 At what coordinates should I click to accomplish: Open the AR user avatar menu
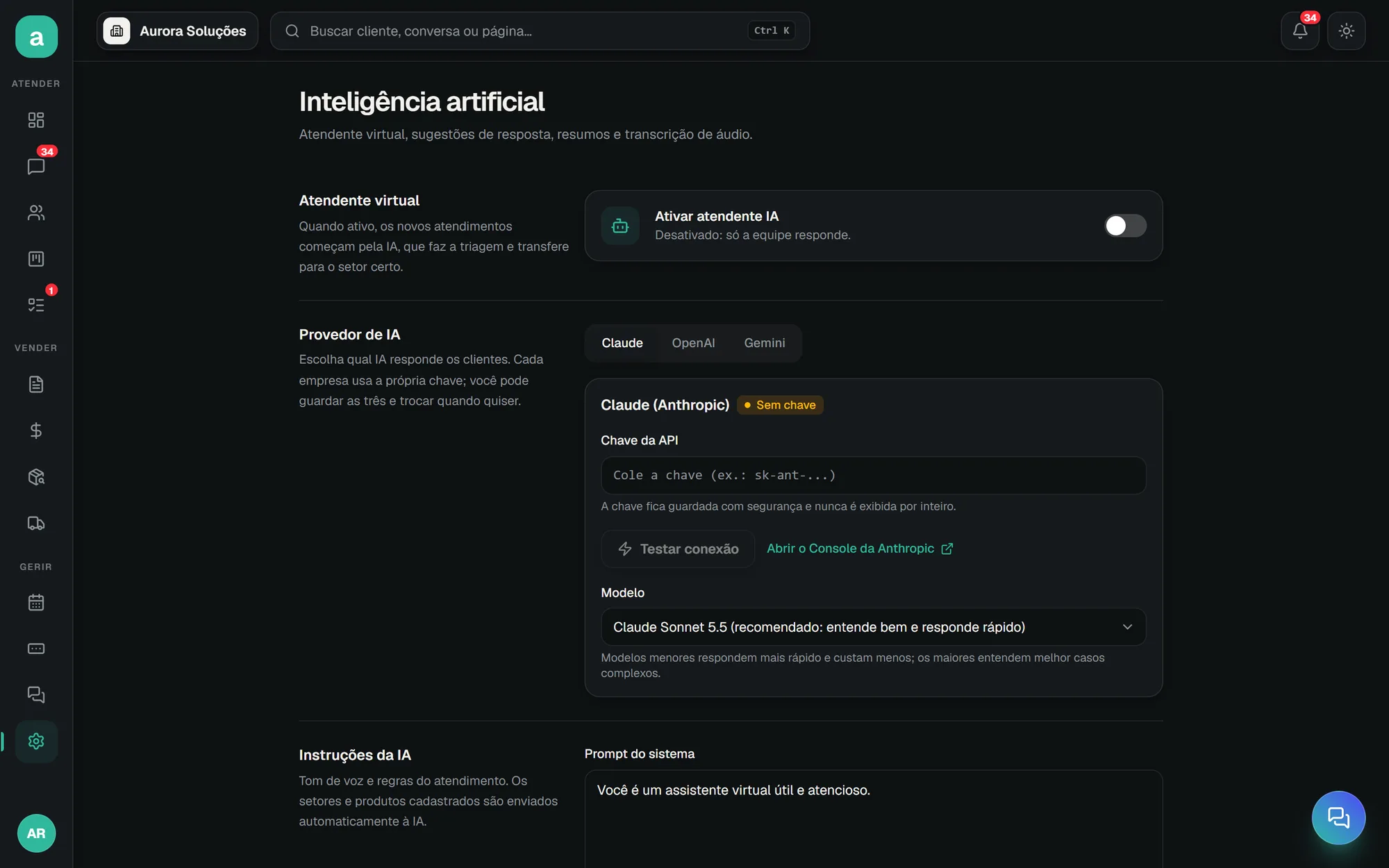(x=36, y=833)
